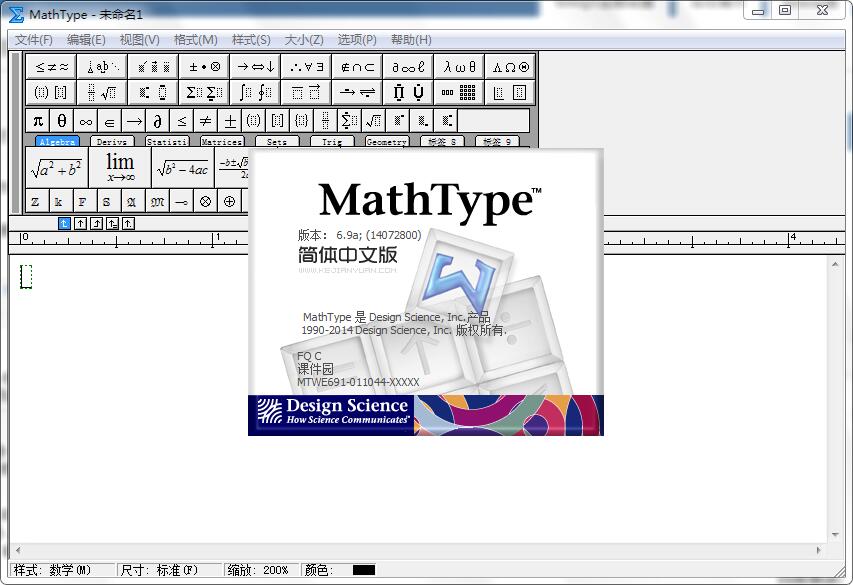Open the relational symbols palette (≤≠≈)
853x585 pixels.
coord(51,67)
